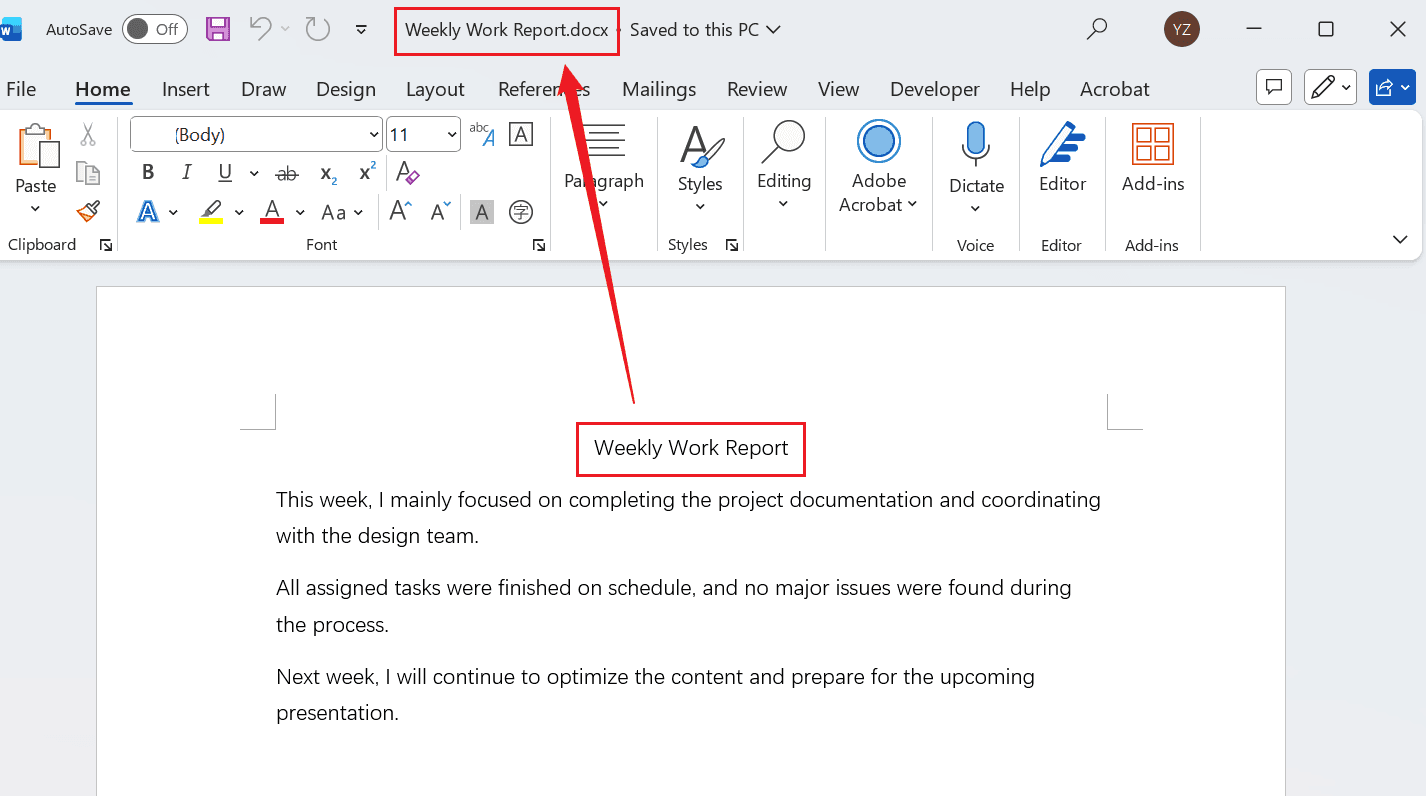The width and height of the screenshot is (1426, 796).
Task: Click the Paste clipboard icon
Action: pos(37,146)
